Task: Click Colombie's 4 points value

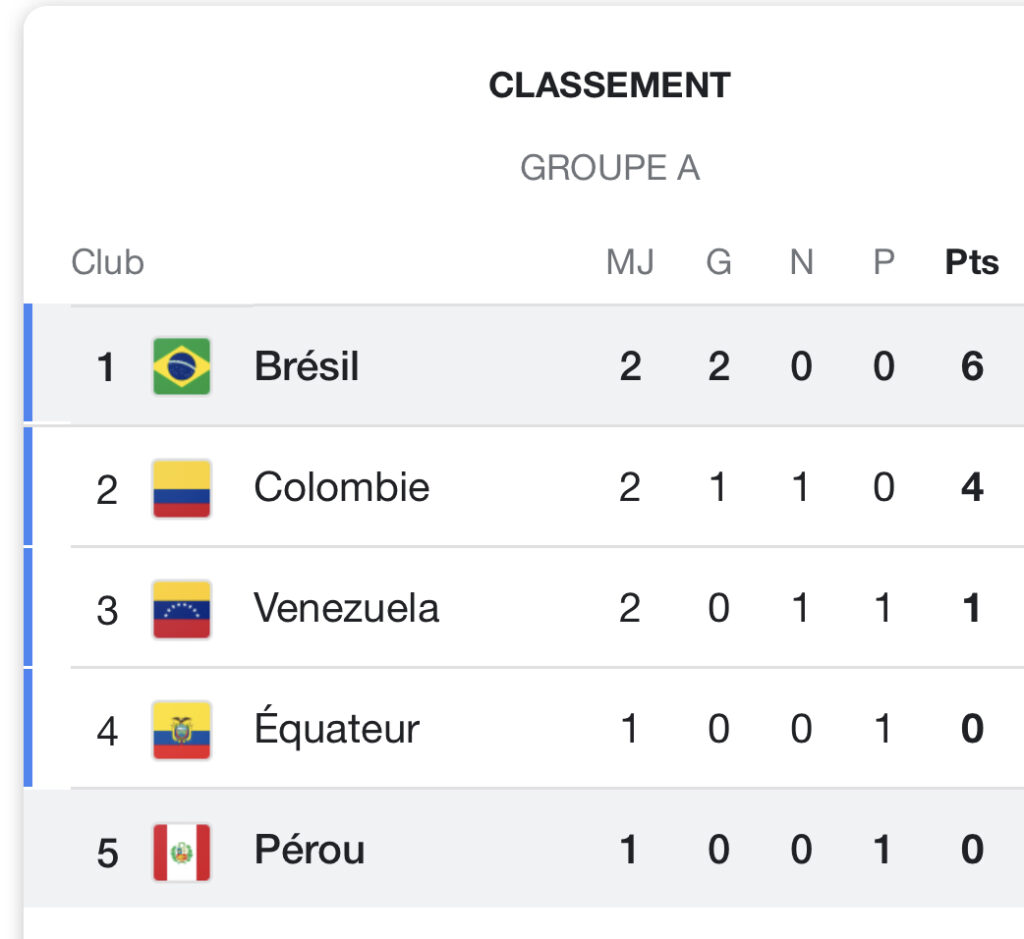Action: tap(972, 487)
